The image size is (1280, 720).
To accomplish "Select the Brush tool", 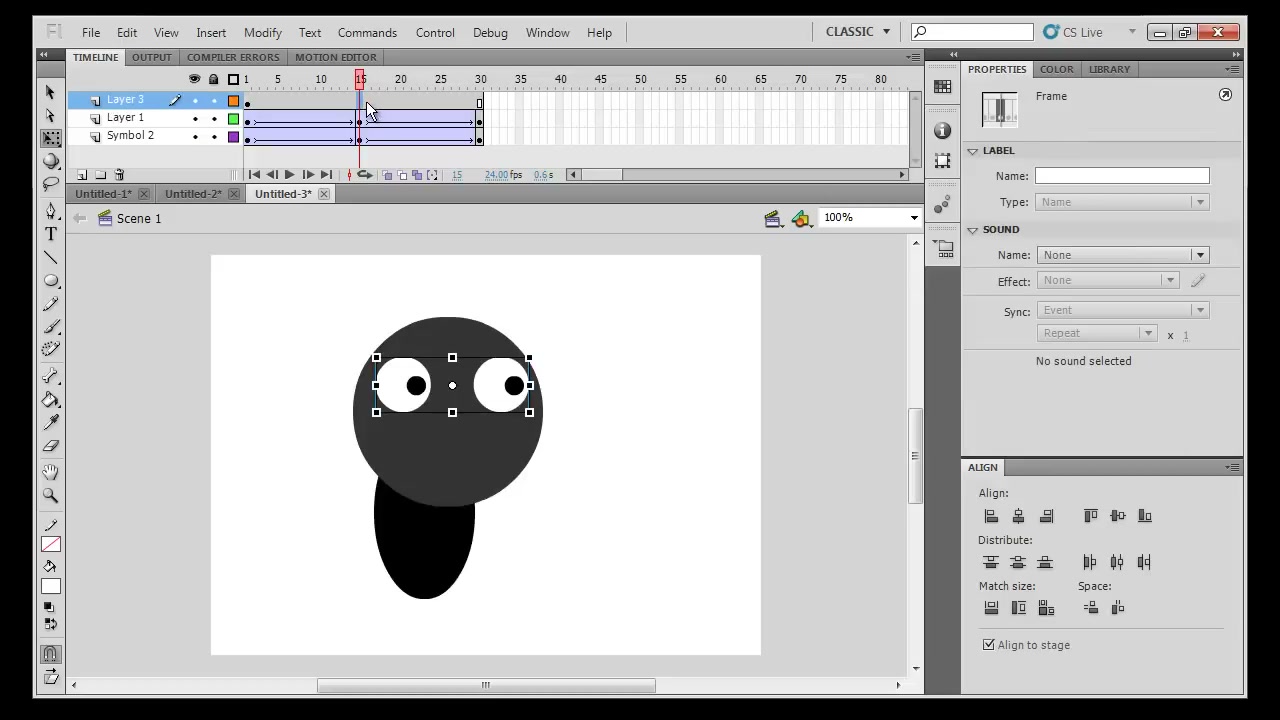I will [51, 326].
